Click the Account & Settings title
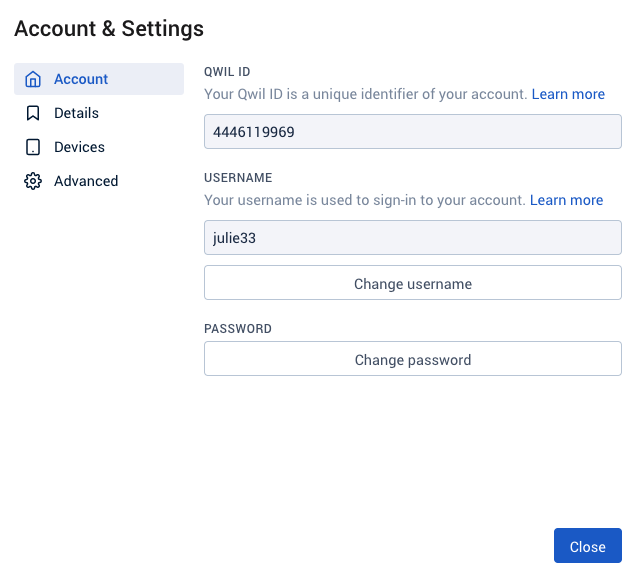Screen dimensions: 635x575 pos(109,28)
